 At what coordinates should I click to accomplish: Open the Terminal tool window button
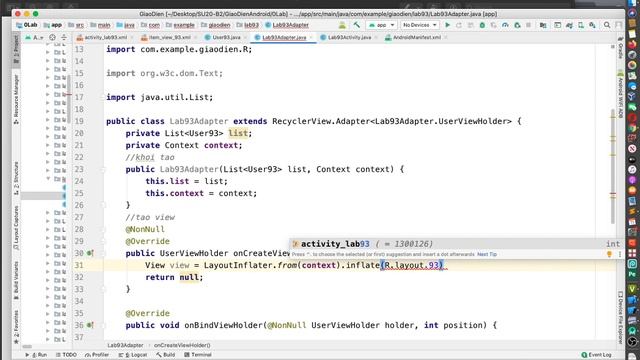pos(198,355)
